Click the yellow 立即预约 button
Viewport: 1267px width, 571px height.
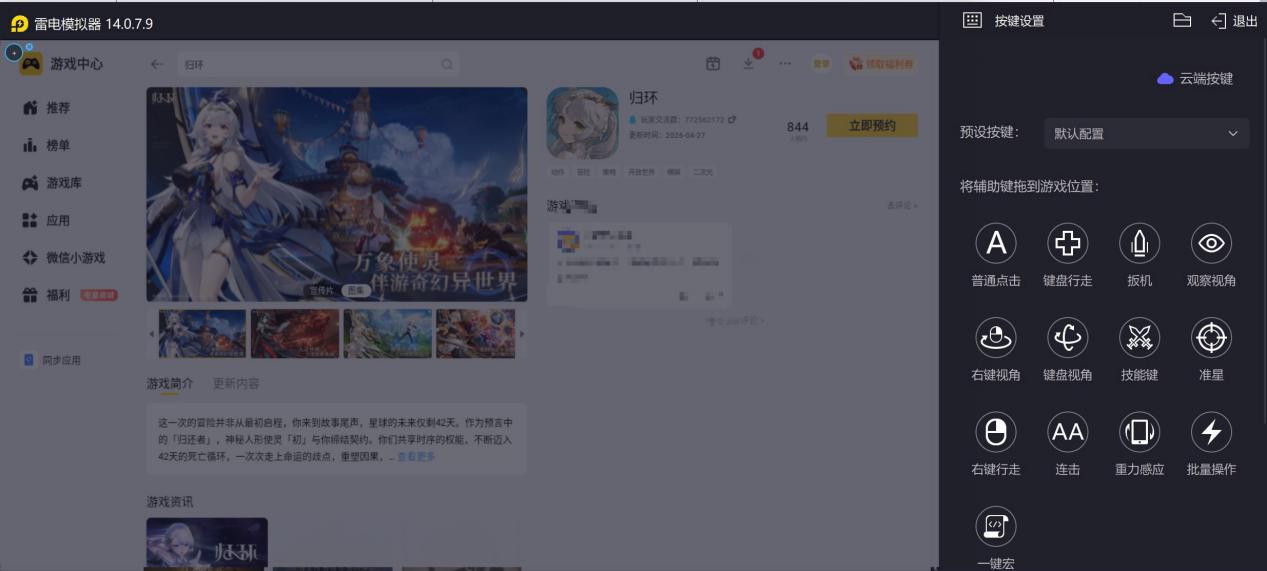point(871,126)
